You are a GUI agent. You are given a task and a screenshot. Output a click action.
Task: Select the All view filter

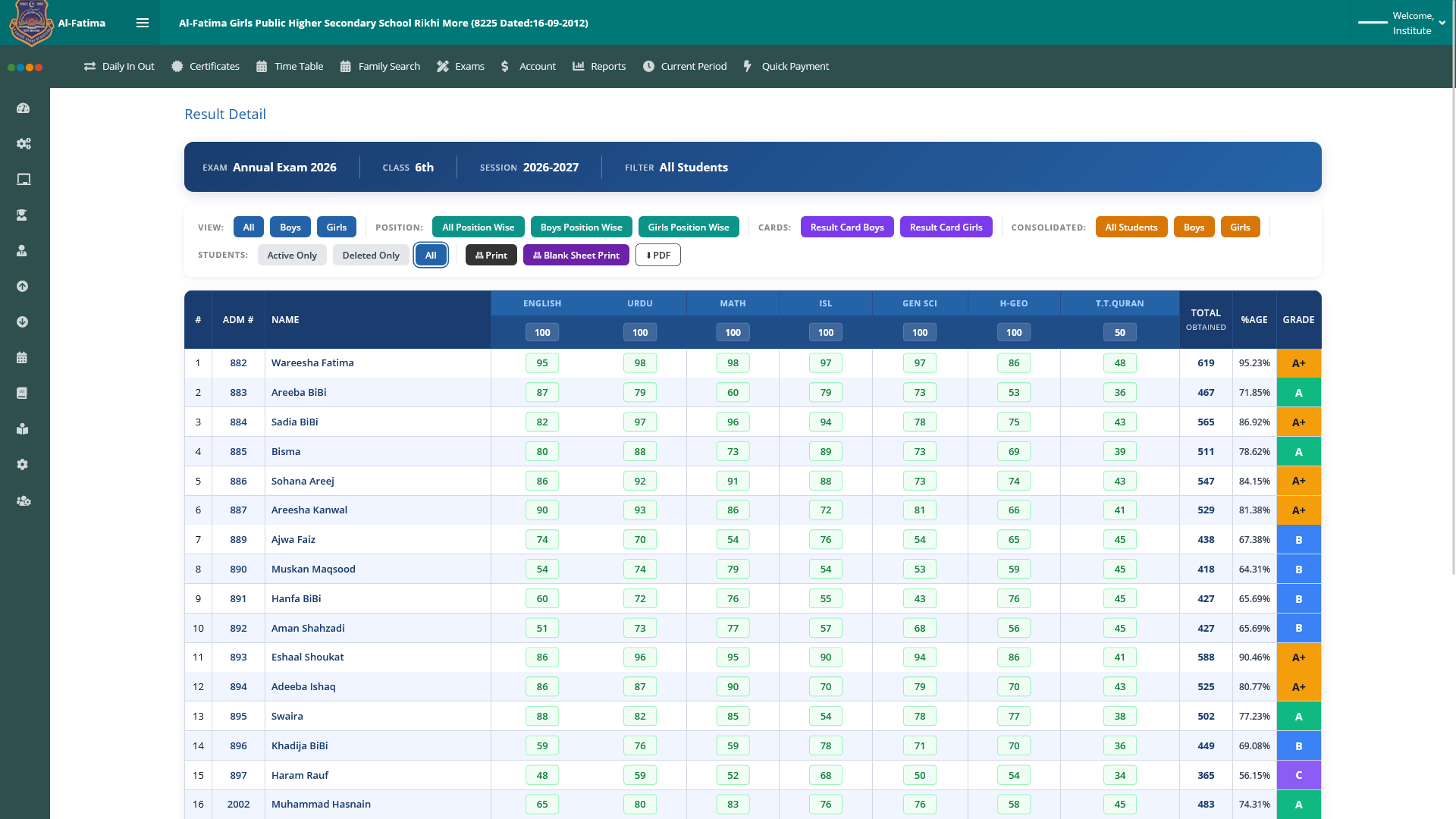pos(249,227)
